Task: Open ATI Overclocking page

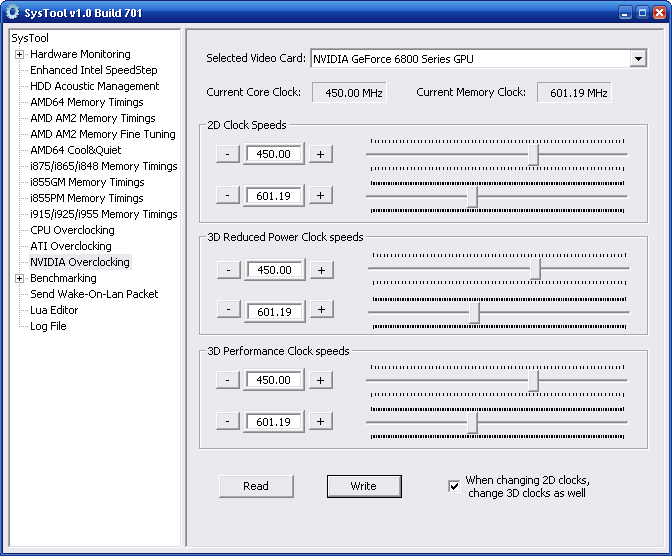Action: pos(70,246)
